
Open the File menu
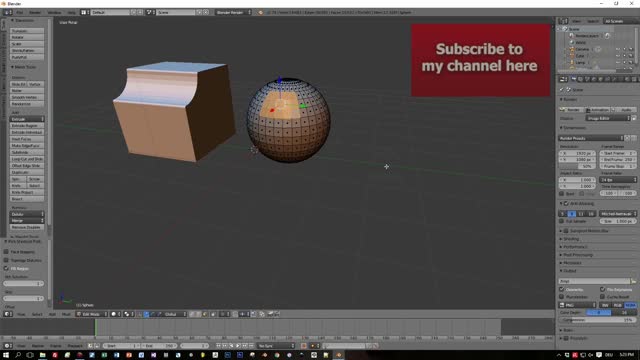click(20, 12)
